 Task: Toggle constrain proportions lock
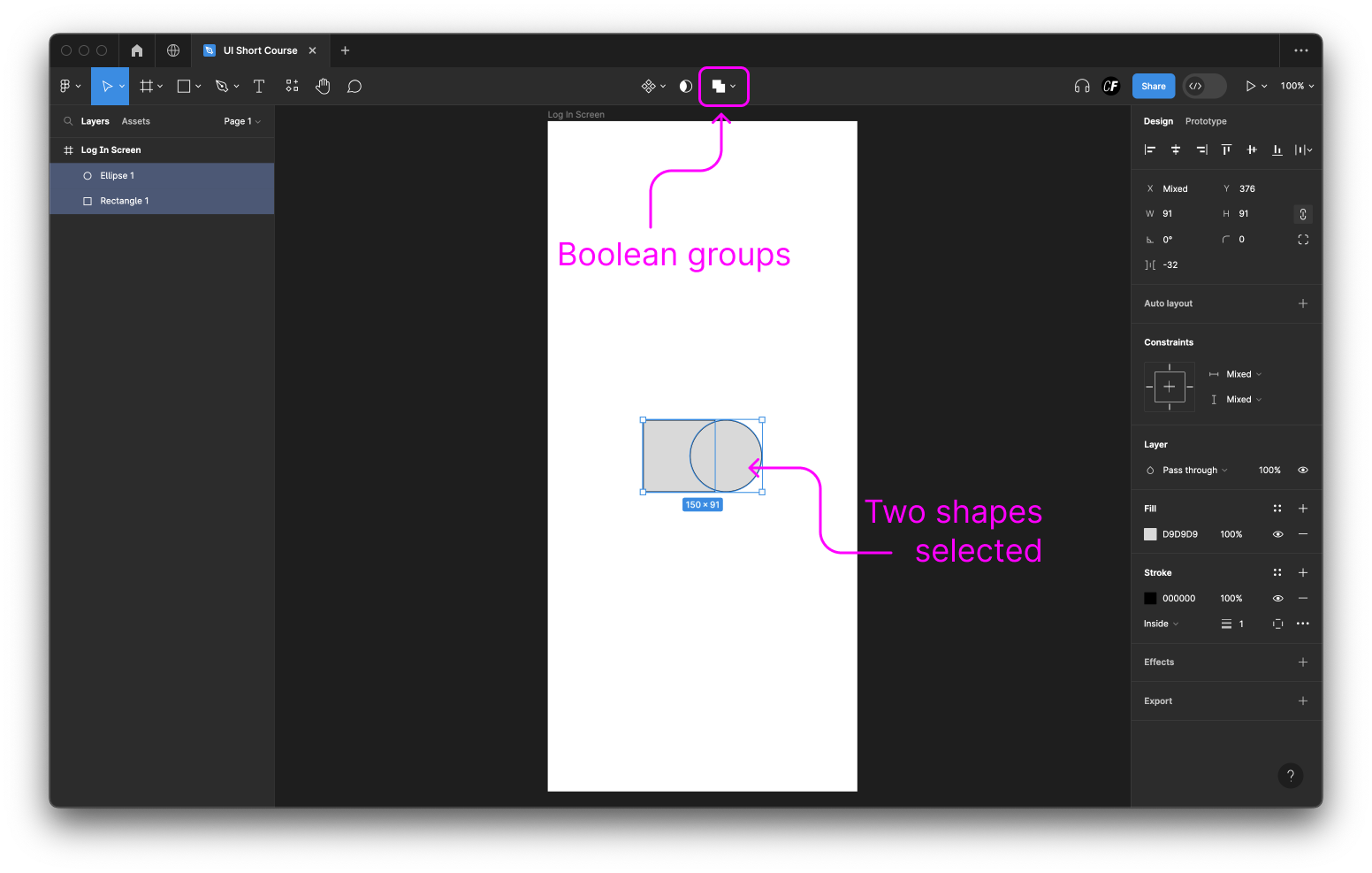(x=1303, y=214)
